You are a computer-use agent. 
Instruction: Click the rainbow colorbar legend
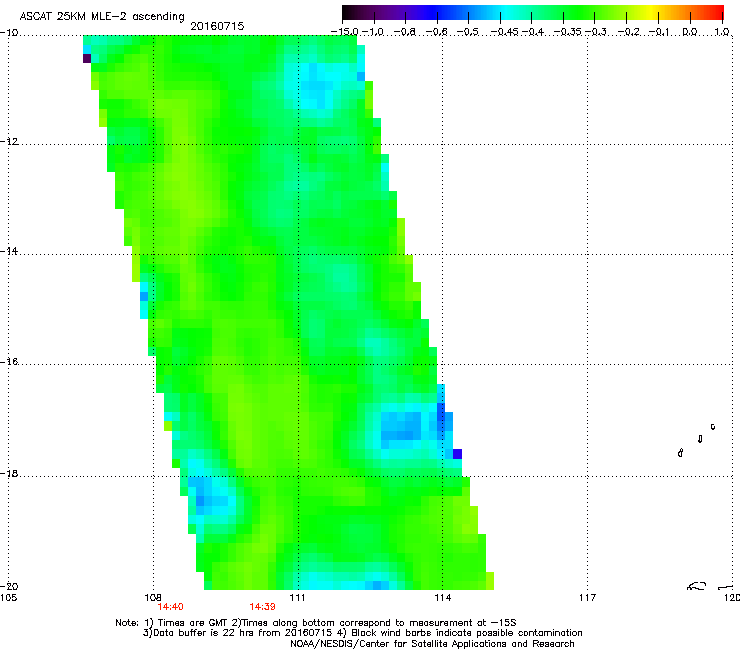(x=532, y=13)
